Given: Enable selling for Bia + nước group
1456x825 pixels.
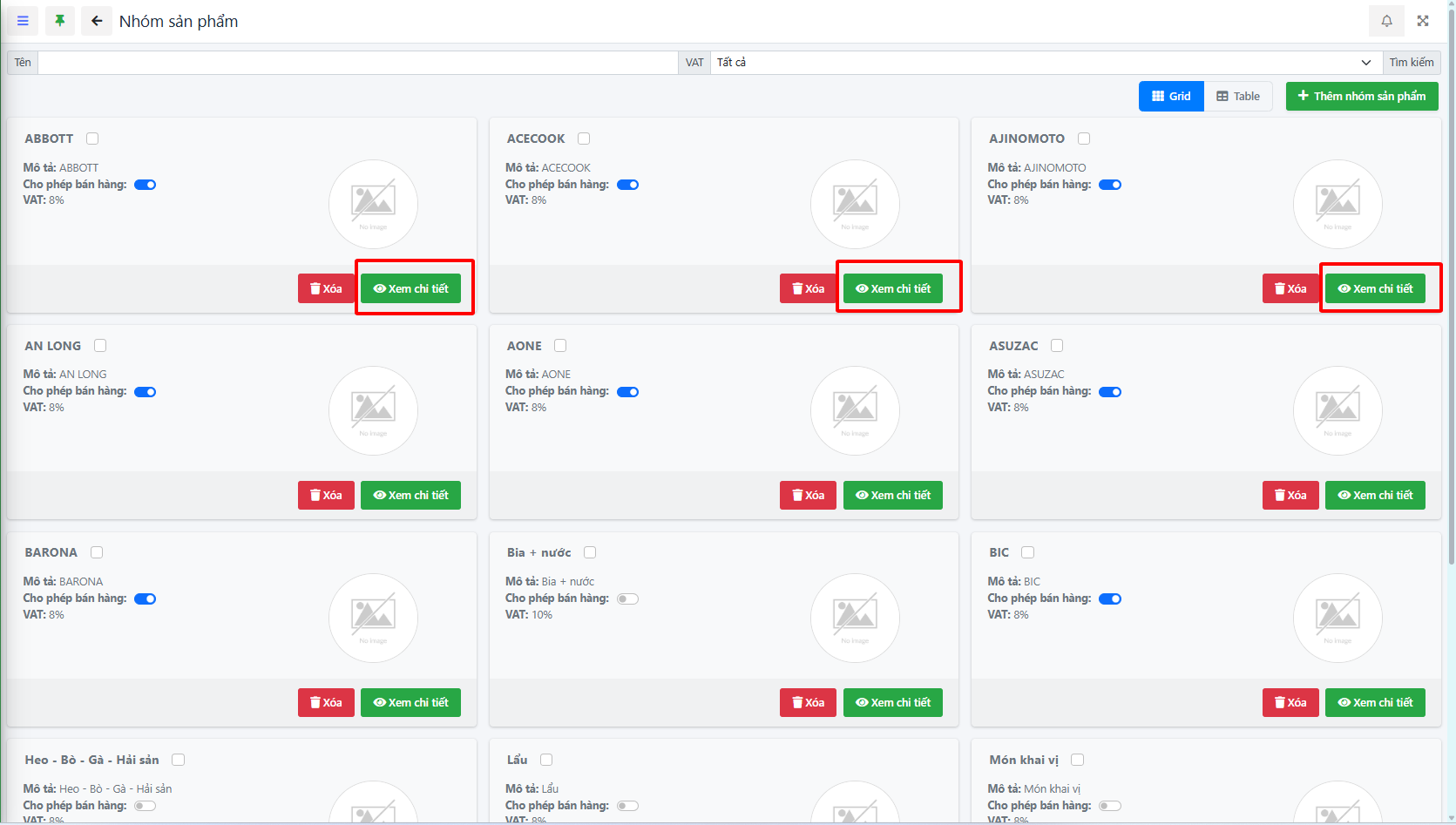Looking at the screenshot, I should tap(627, 598).
